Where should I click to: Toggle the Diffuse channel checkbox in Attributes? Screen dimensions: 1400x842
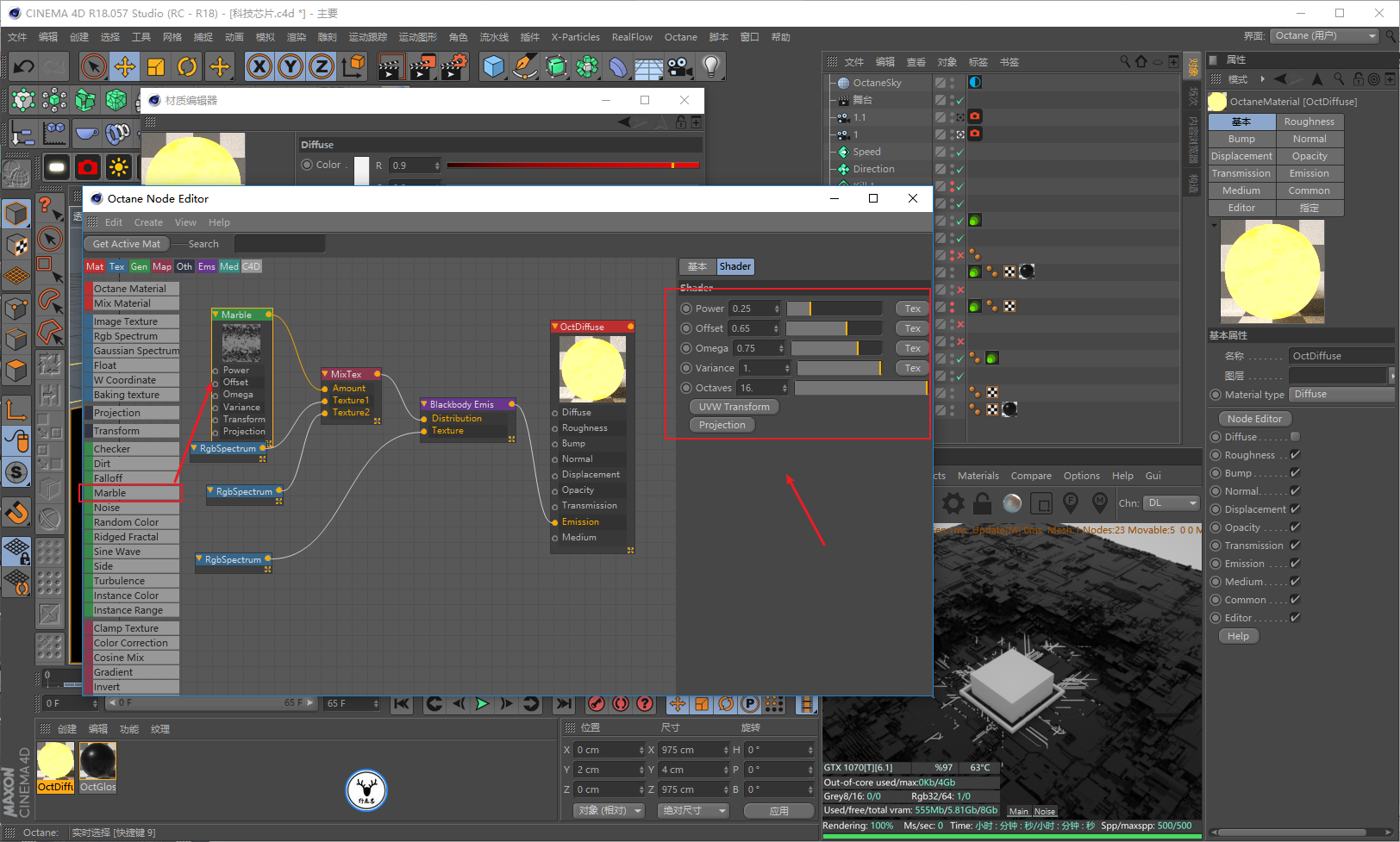[1295, 437]
